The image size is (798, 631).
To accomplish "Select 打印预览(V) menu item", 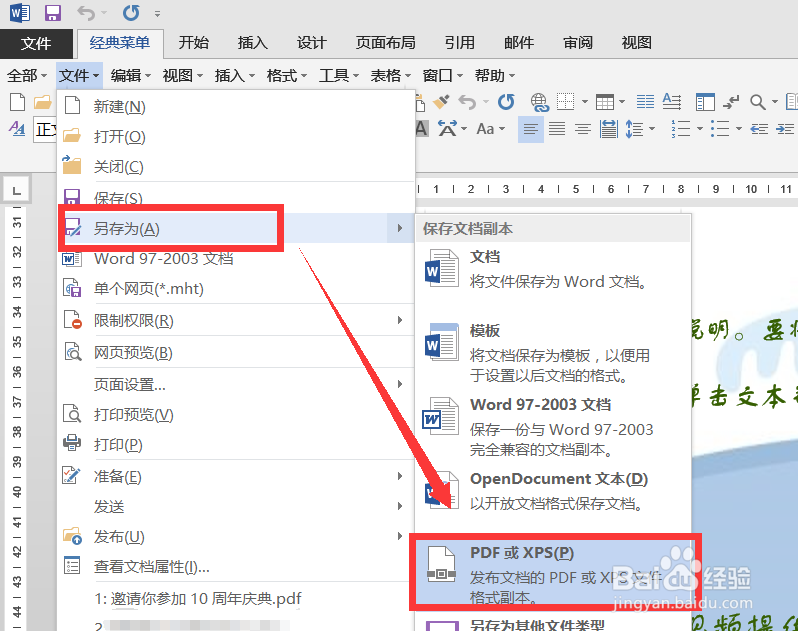I will (x=236, y=415).
